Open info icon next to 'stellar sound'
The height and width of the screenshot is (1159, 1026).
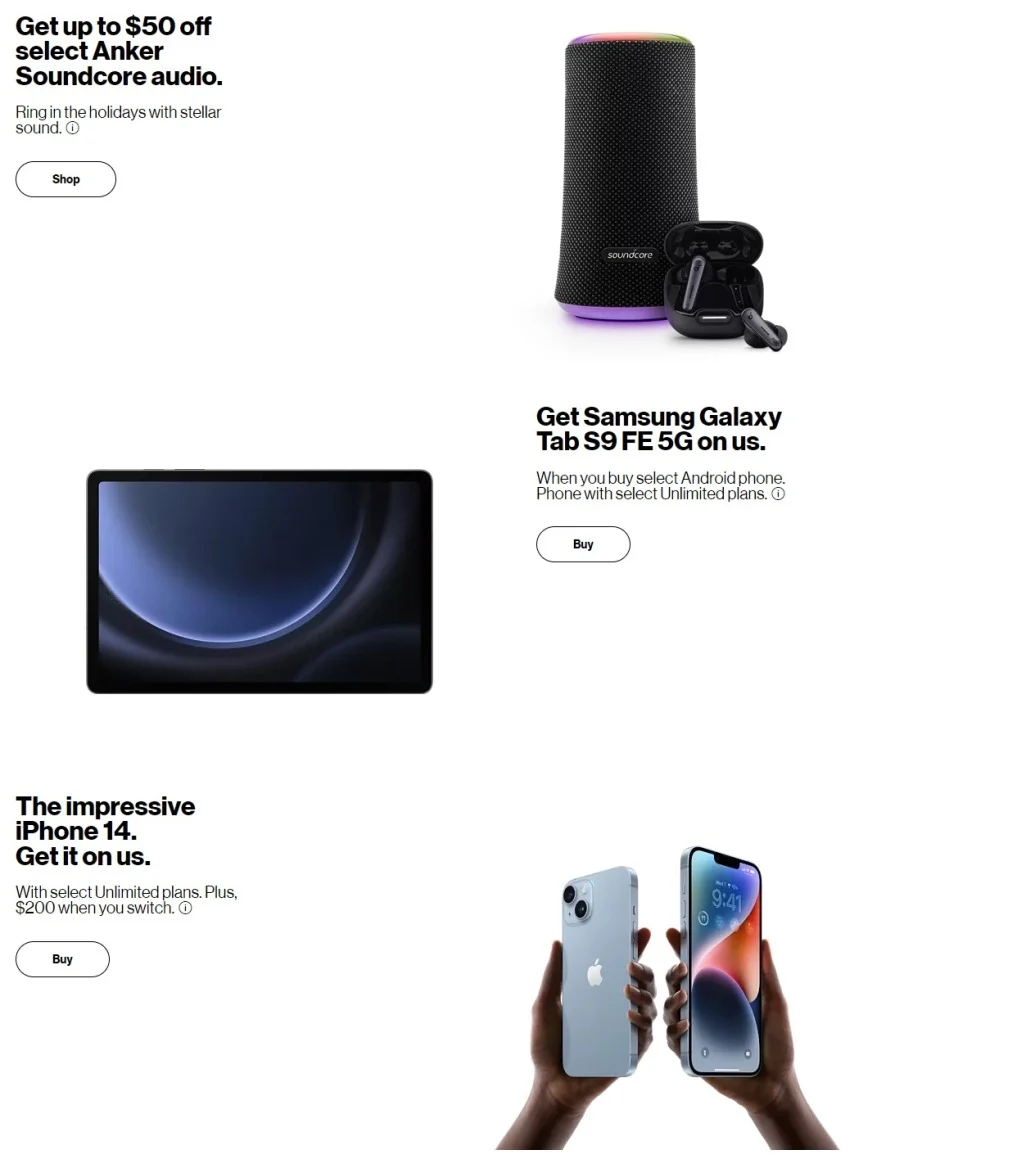coord(72,128)
